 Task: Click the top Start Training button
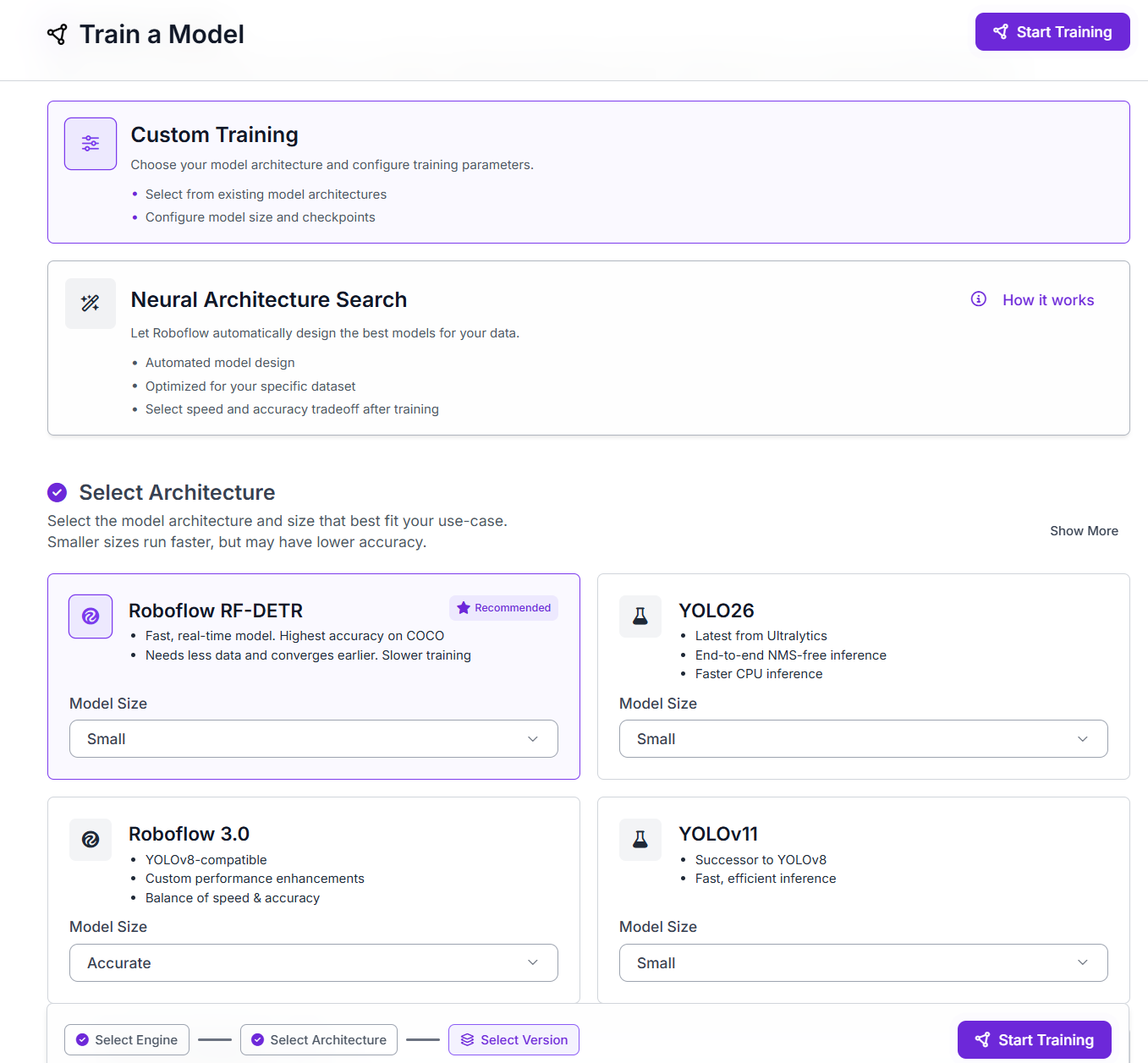[x=1052, y=32]
